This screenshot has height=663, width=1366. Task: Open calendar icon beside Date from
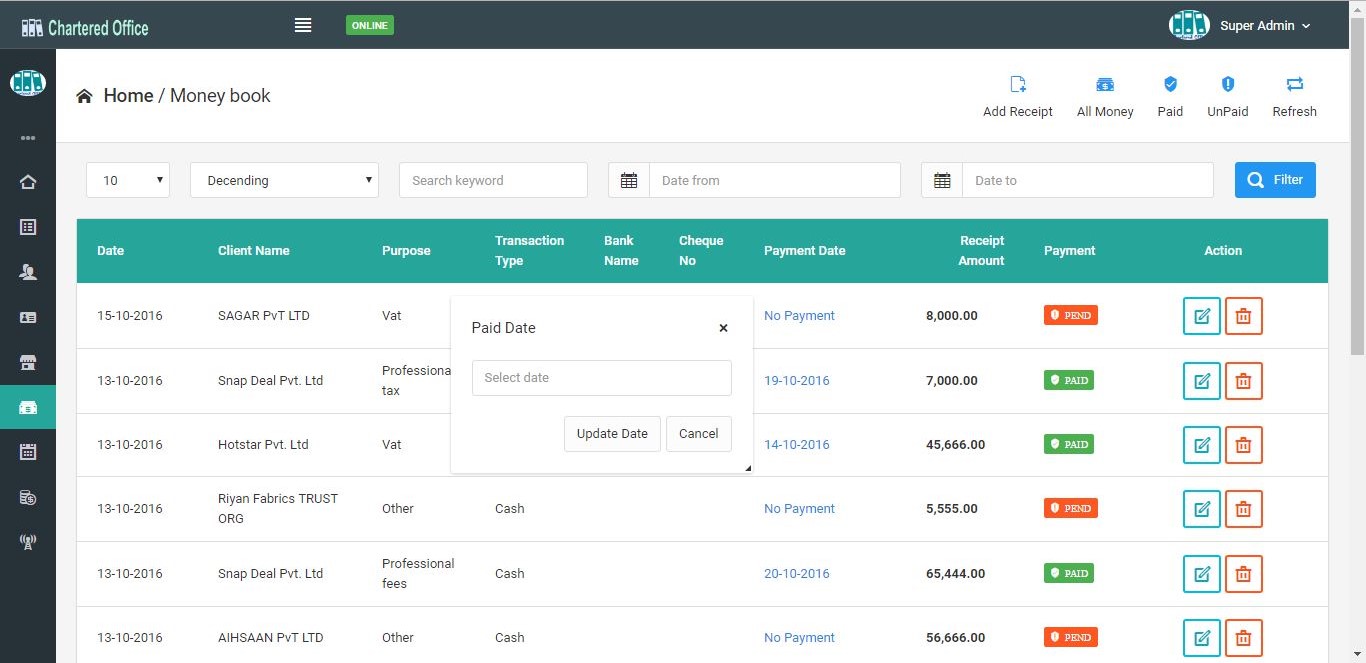(629, 180)
